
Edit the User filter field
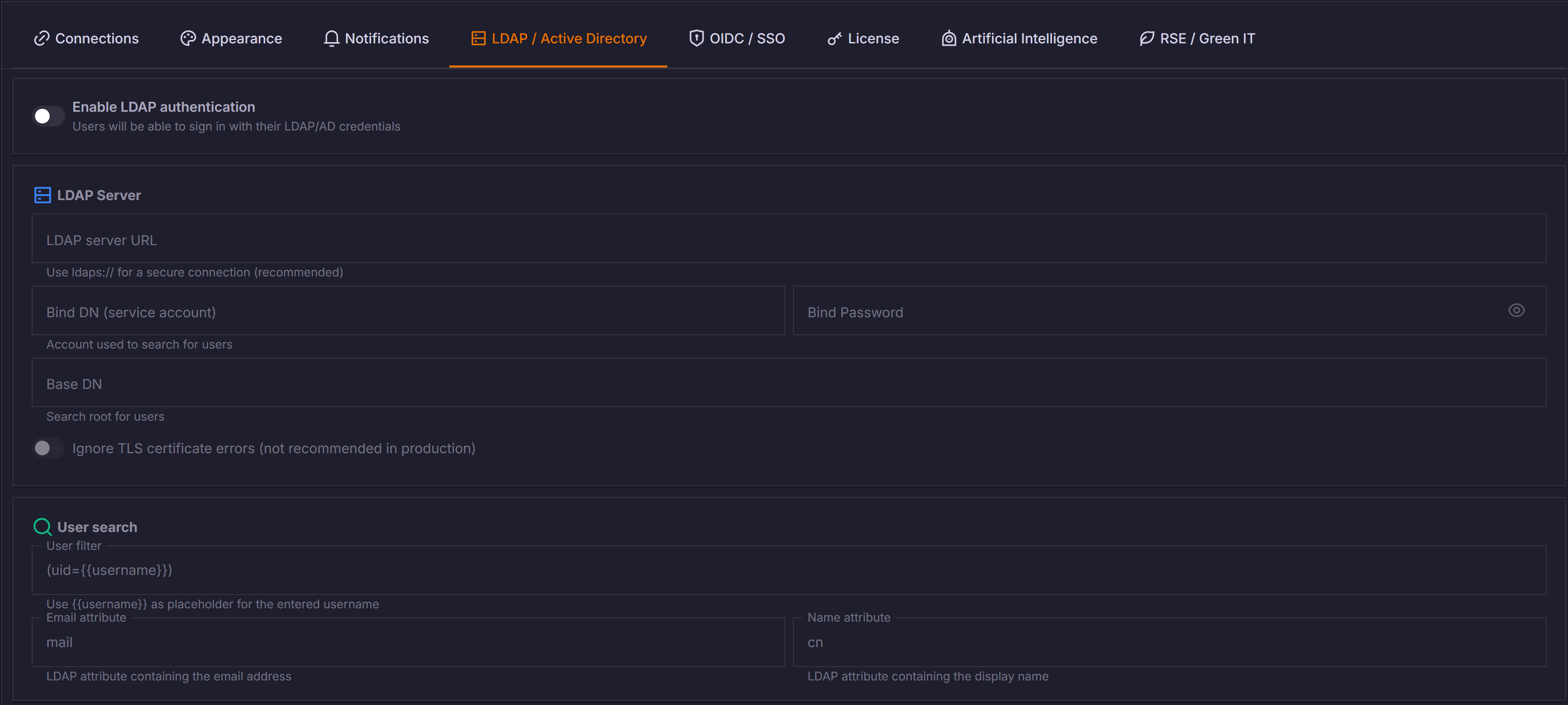pos(788,571)
